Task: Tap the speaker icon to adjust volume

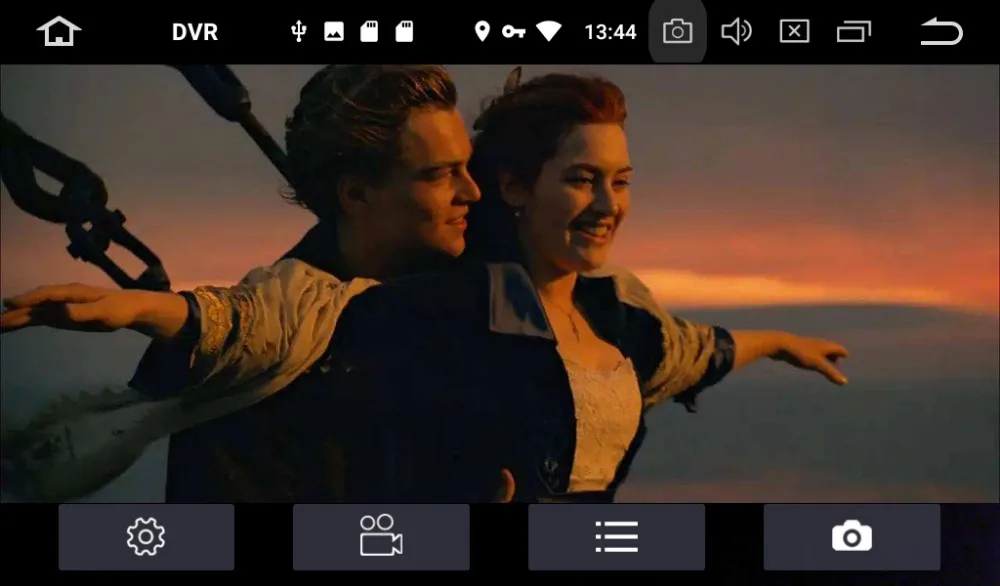Action: (x=737, y=31)
